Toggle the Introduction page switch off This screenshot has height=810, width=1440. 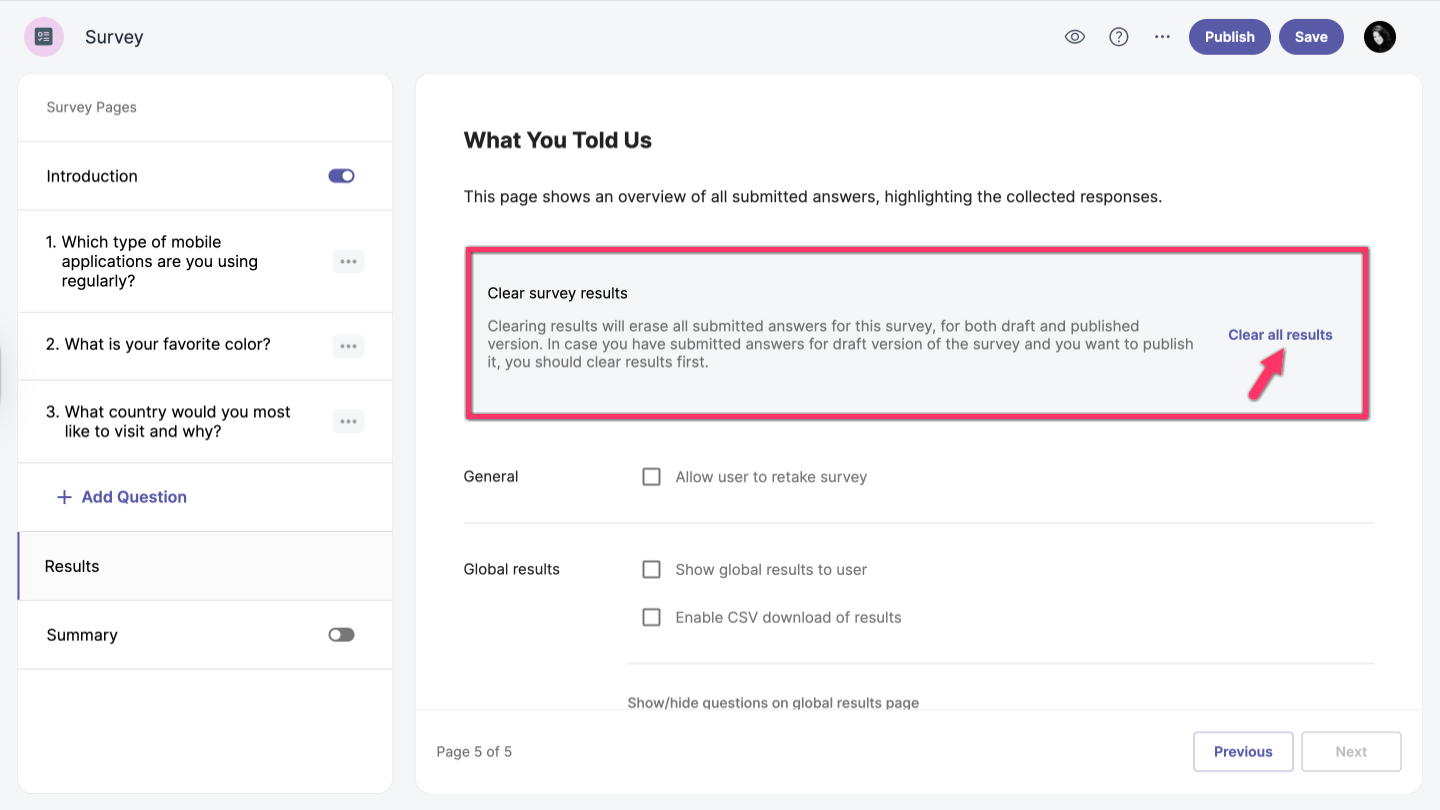(341, 176)
